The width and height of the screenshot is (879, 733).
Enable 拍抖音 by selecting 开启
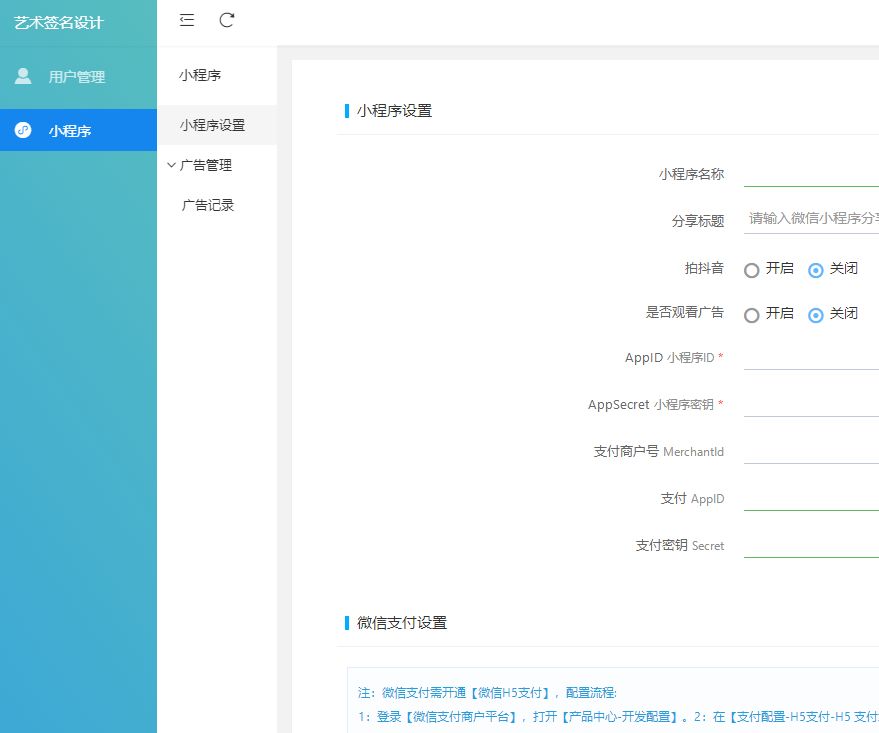click(x=752, y=270)
